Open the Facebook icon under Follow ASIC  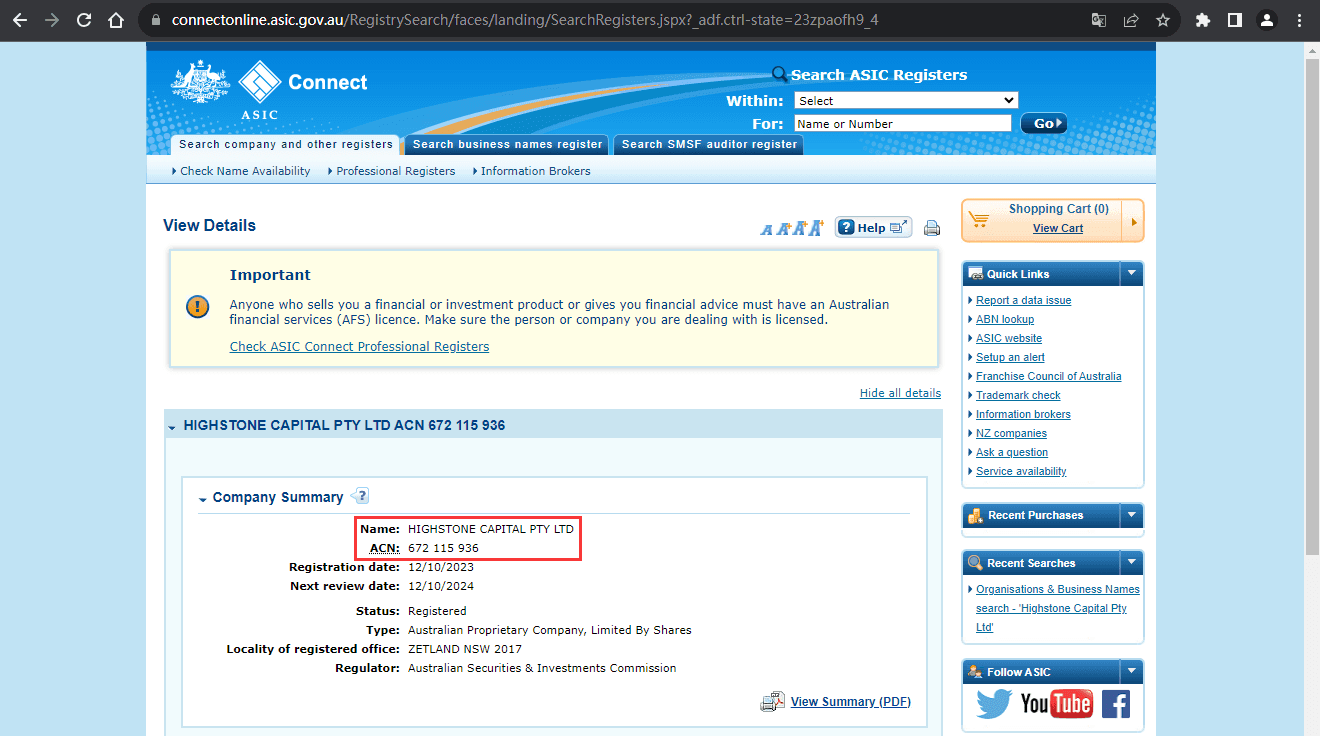pos(1116,704)
